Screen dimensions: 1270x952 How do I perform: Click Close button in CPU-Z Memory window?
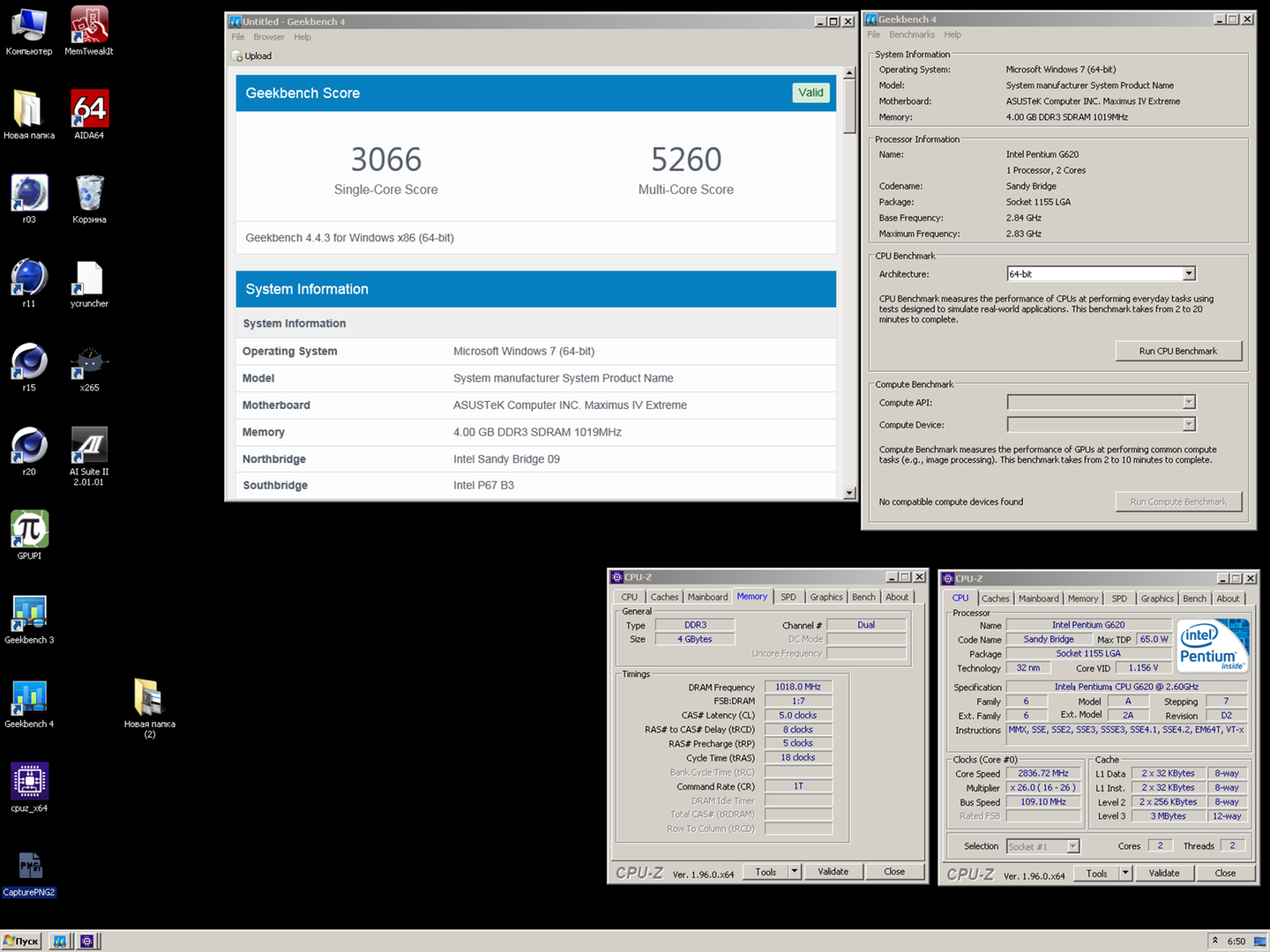[x=894, y=872]
